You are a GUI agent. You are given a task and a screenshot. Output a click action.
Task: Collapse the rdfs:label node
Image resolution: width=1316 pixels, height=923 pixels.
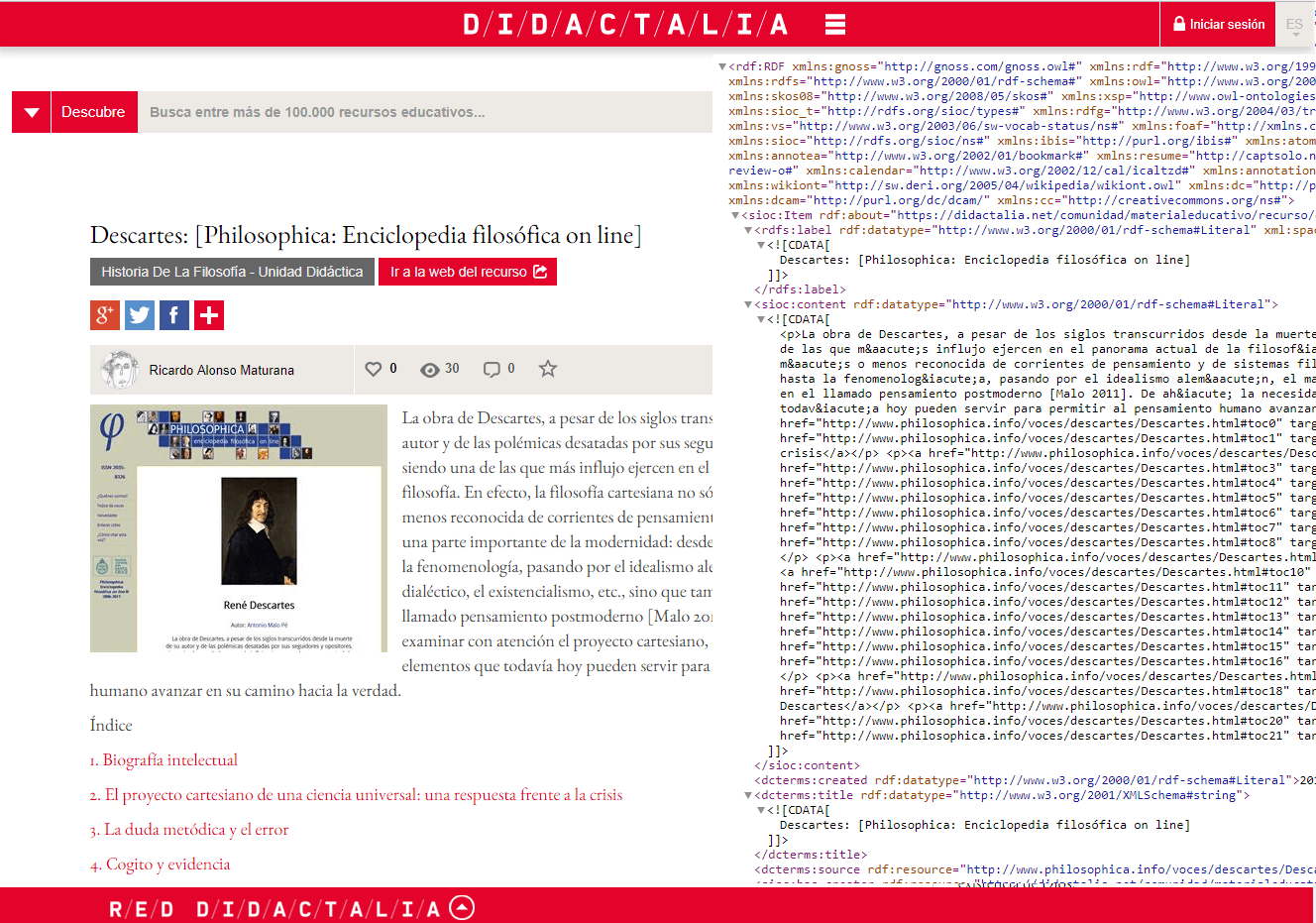tap(748, 230)
